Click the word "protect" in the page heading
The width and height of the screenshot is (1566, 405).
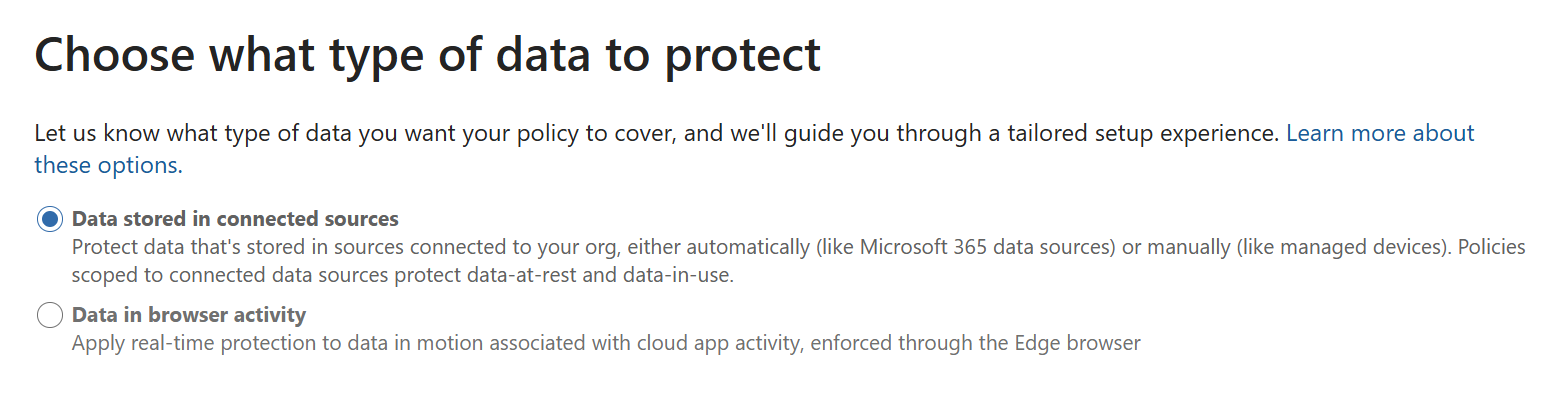click(x=743, y=55)
